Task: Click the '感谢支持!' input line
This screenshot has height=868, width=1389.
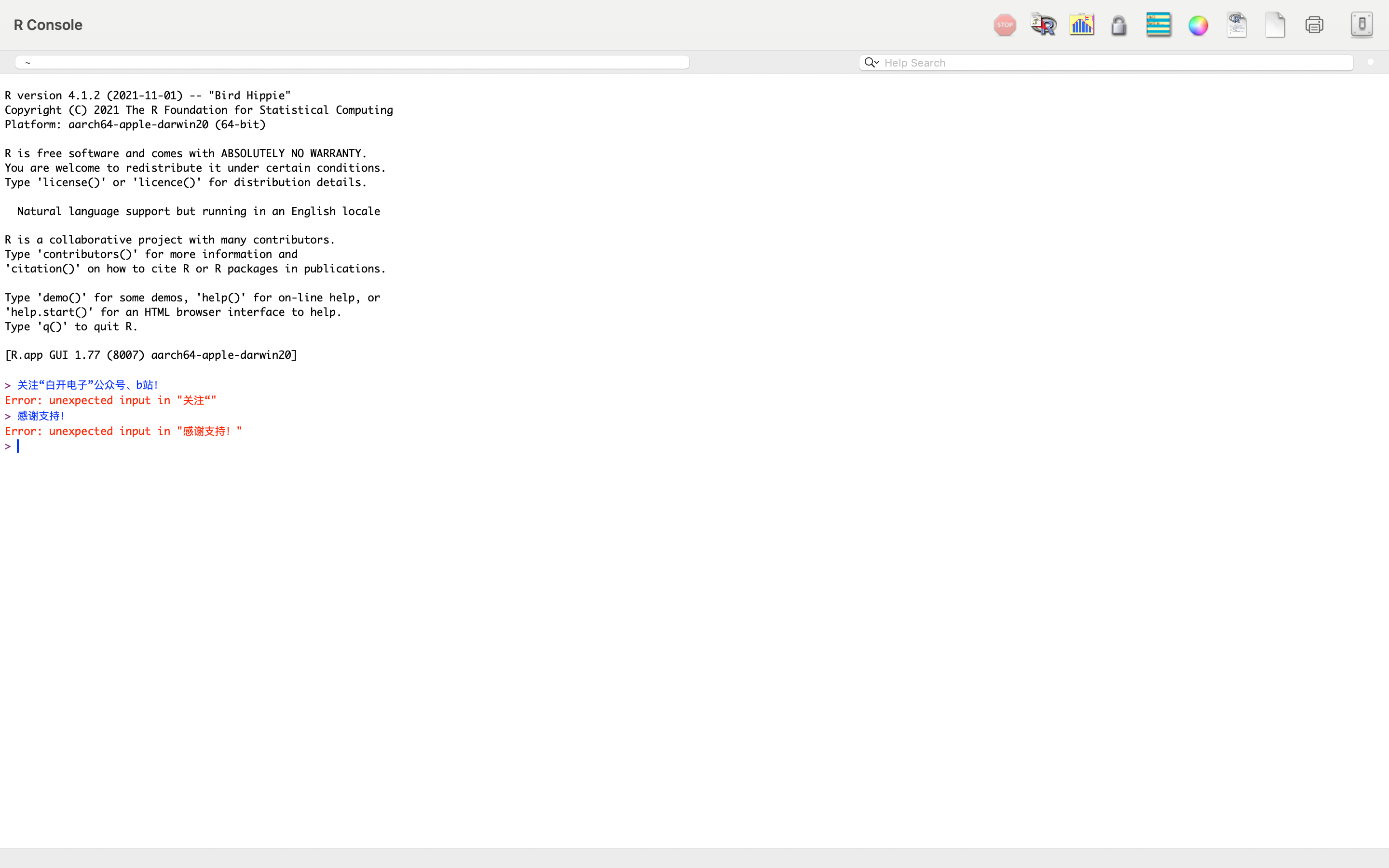Action: 41,416
